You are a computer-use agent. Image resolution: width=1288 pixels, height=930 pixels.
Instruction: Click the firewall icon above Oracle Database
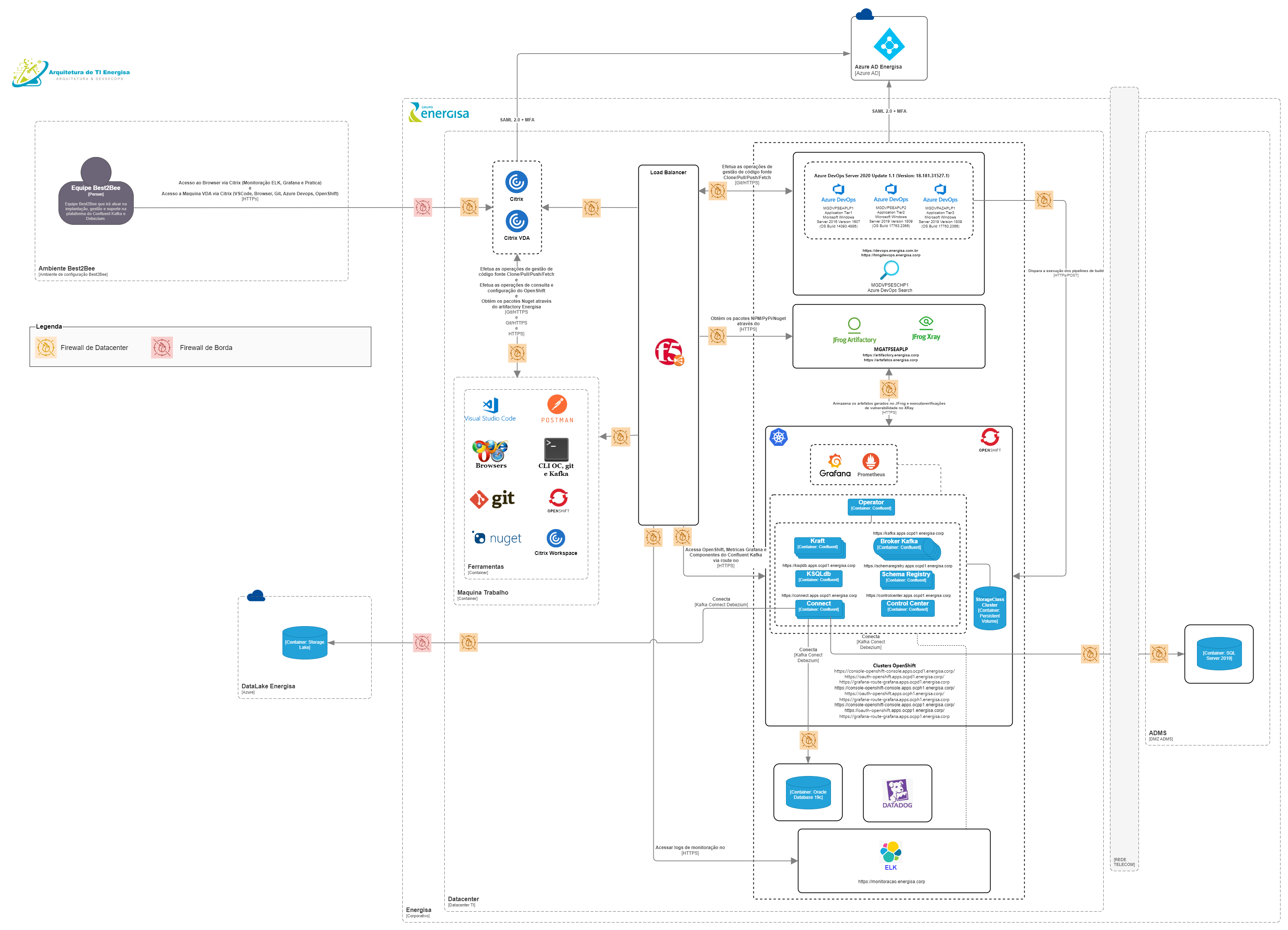(808, 740)
